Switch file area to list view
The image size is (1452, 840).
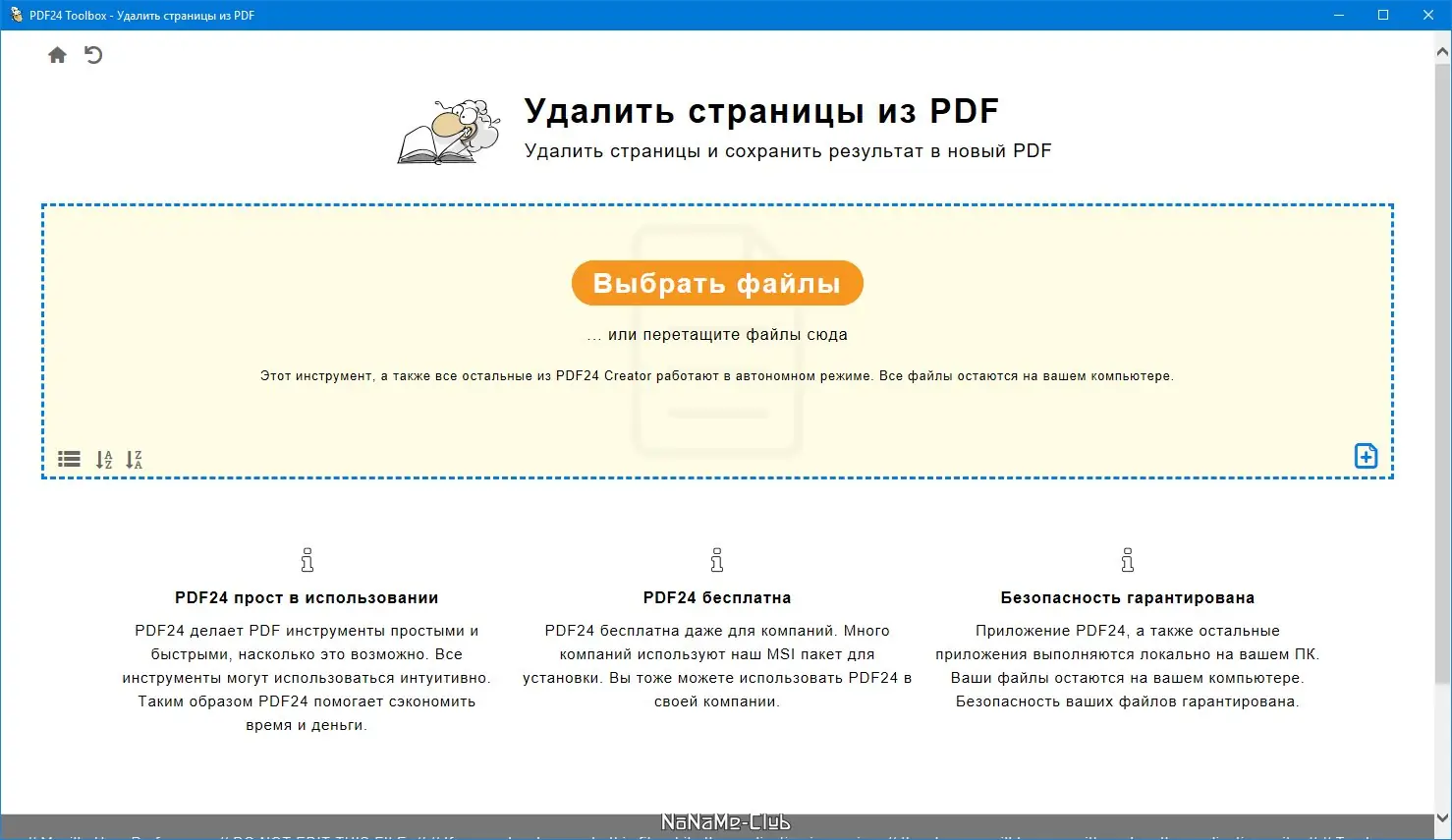[x=69, y=459]
